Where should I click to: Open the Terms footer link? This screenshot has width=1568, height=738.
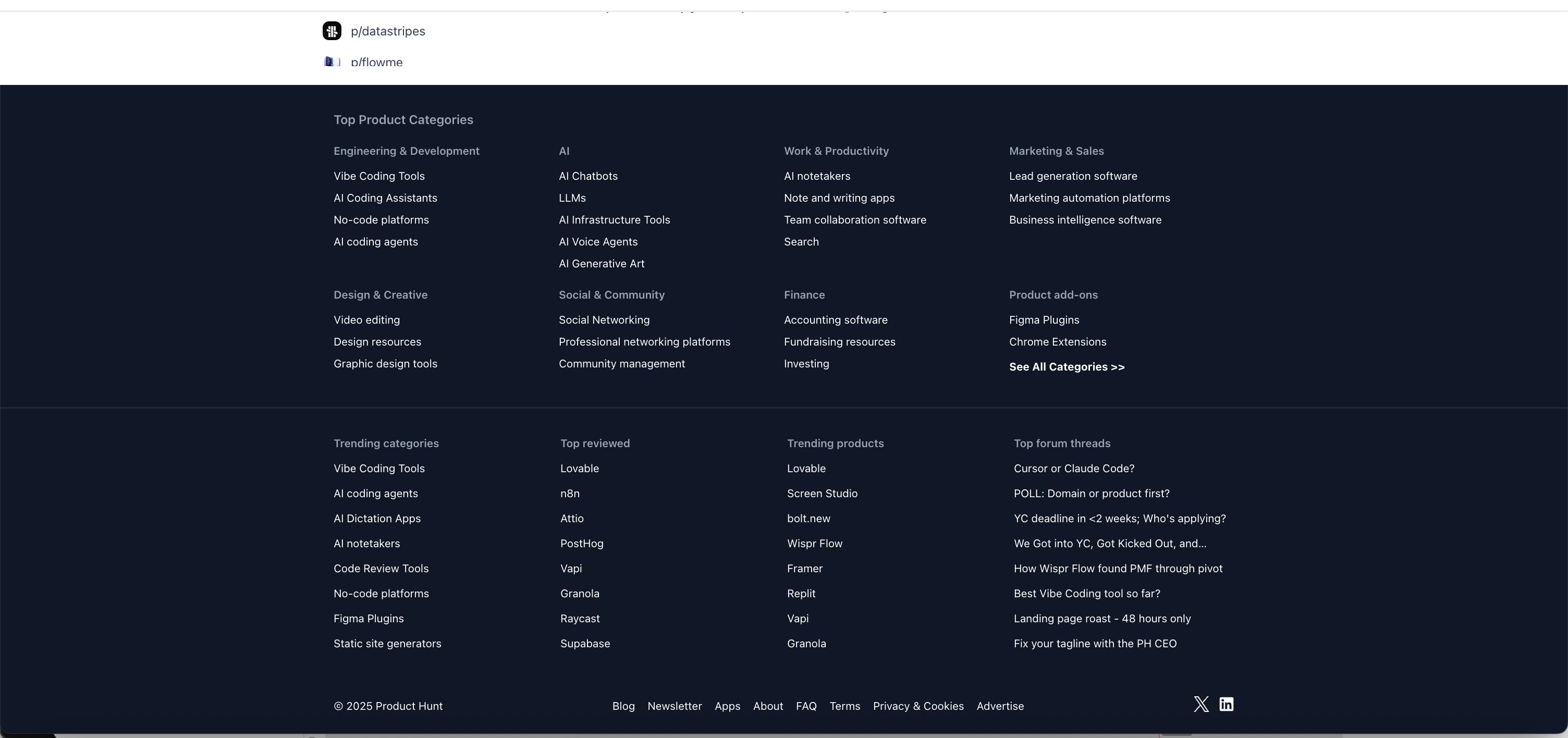[845, 706]
